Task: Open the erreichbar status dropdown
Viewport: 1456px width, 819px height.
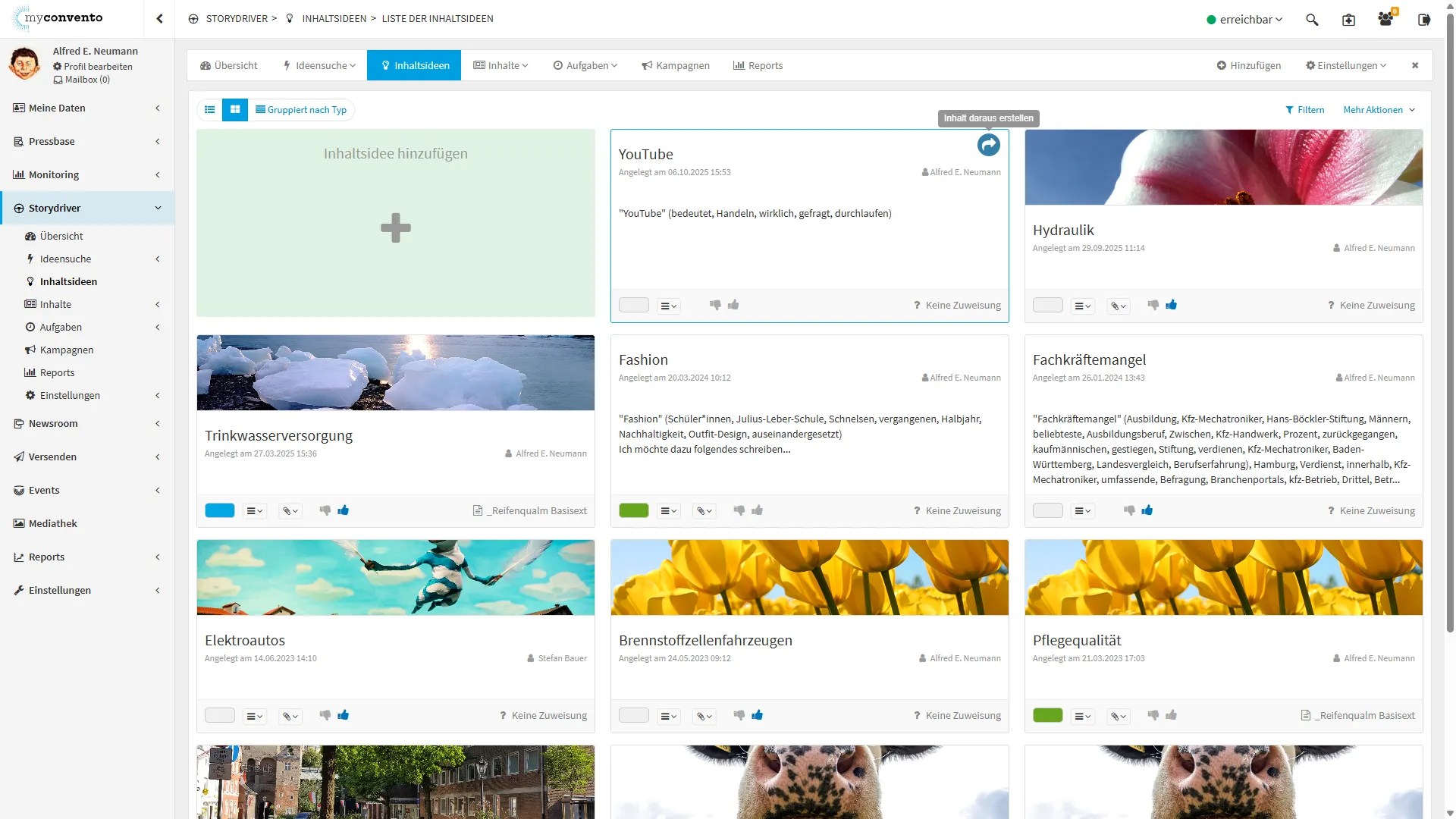Action: (1244, 20)
